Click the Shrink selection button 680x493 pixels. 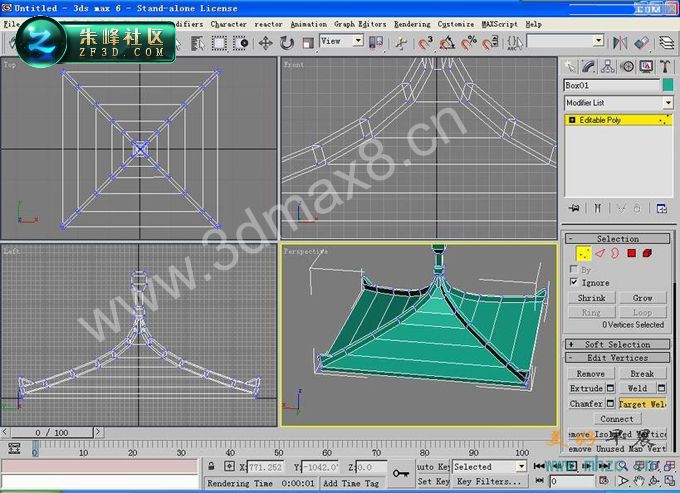point(592,298)
